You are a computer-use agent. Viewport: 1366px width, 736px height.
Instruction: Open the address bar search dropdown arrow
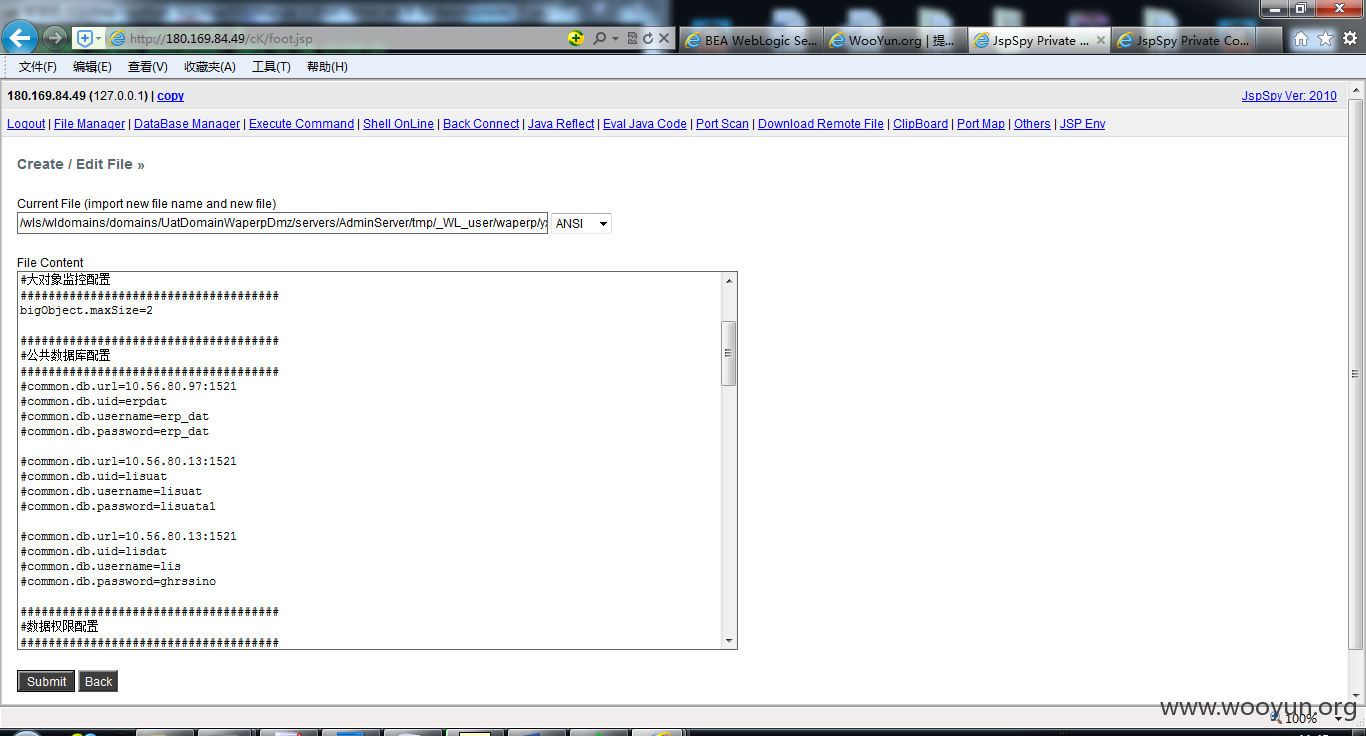pyautogui.click(x=615, y=38)
